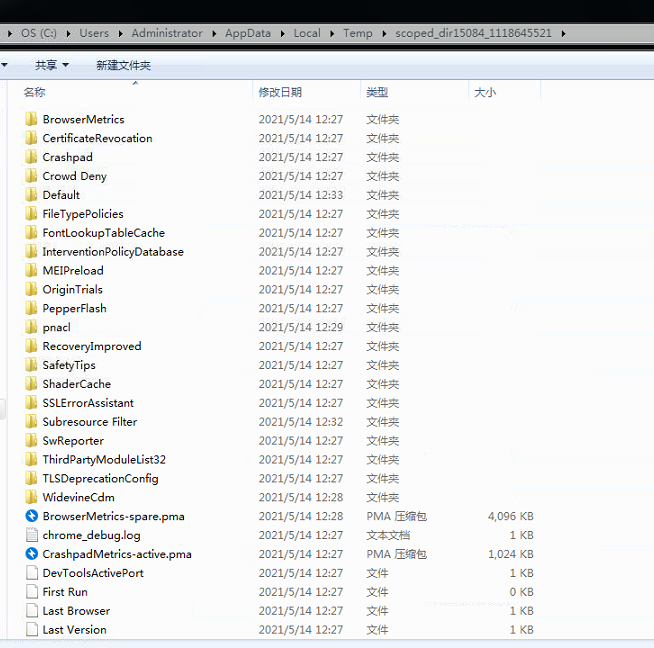
Task: Click the Last Browser file icon
Action: coord(32,610)
